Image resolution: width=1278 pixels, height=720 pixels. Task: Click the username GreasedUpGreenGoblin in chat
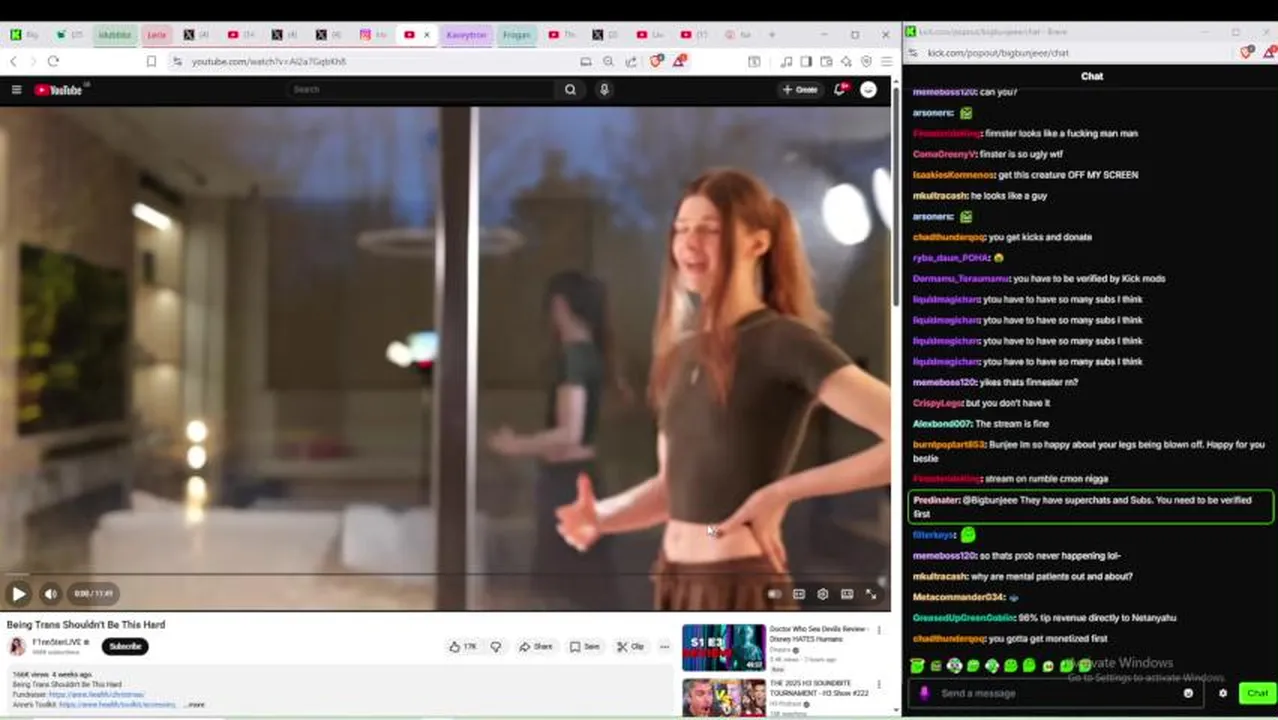coord(964,618)
